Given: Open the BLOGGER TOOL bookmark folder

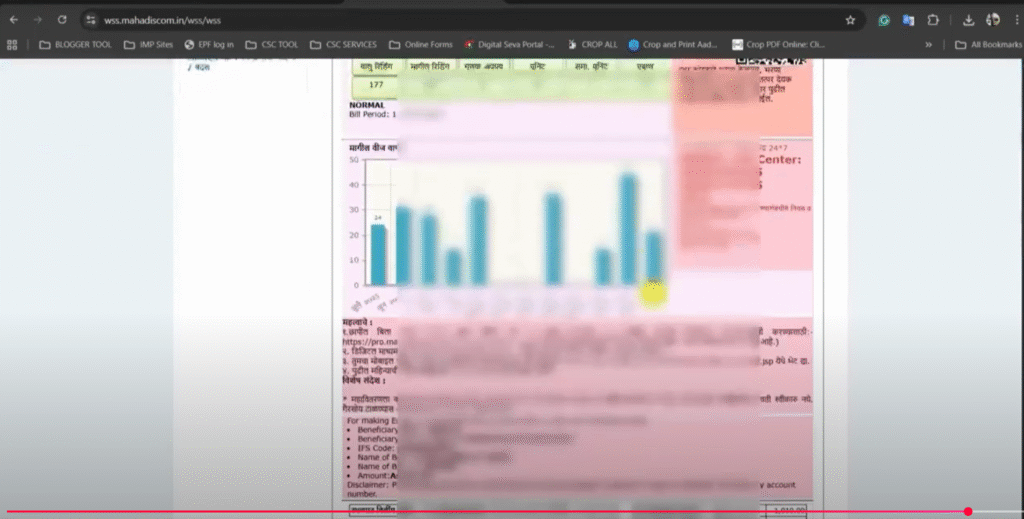Looking at the screenshot, I should 76,44.
